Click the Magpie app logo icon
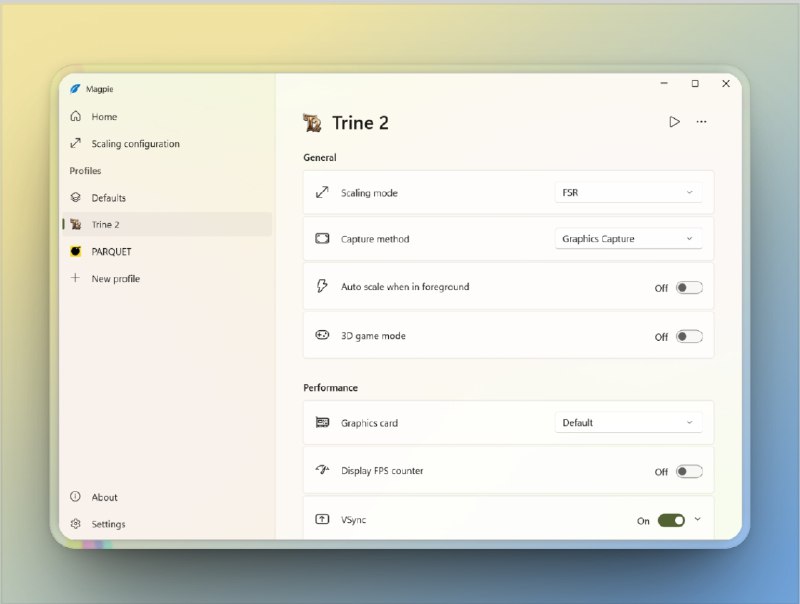Image resolution: width=800 pixels, height=604 pixels. [x=76, y=89]
